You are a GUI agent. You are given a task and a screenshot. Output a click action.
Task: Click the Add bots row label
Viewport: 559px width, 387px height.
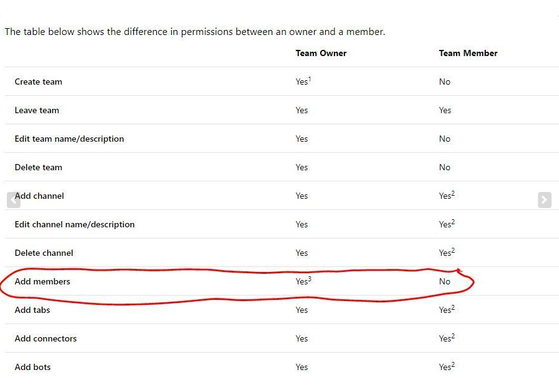tap(32, 367)
